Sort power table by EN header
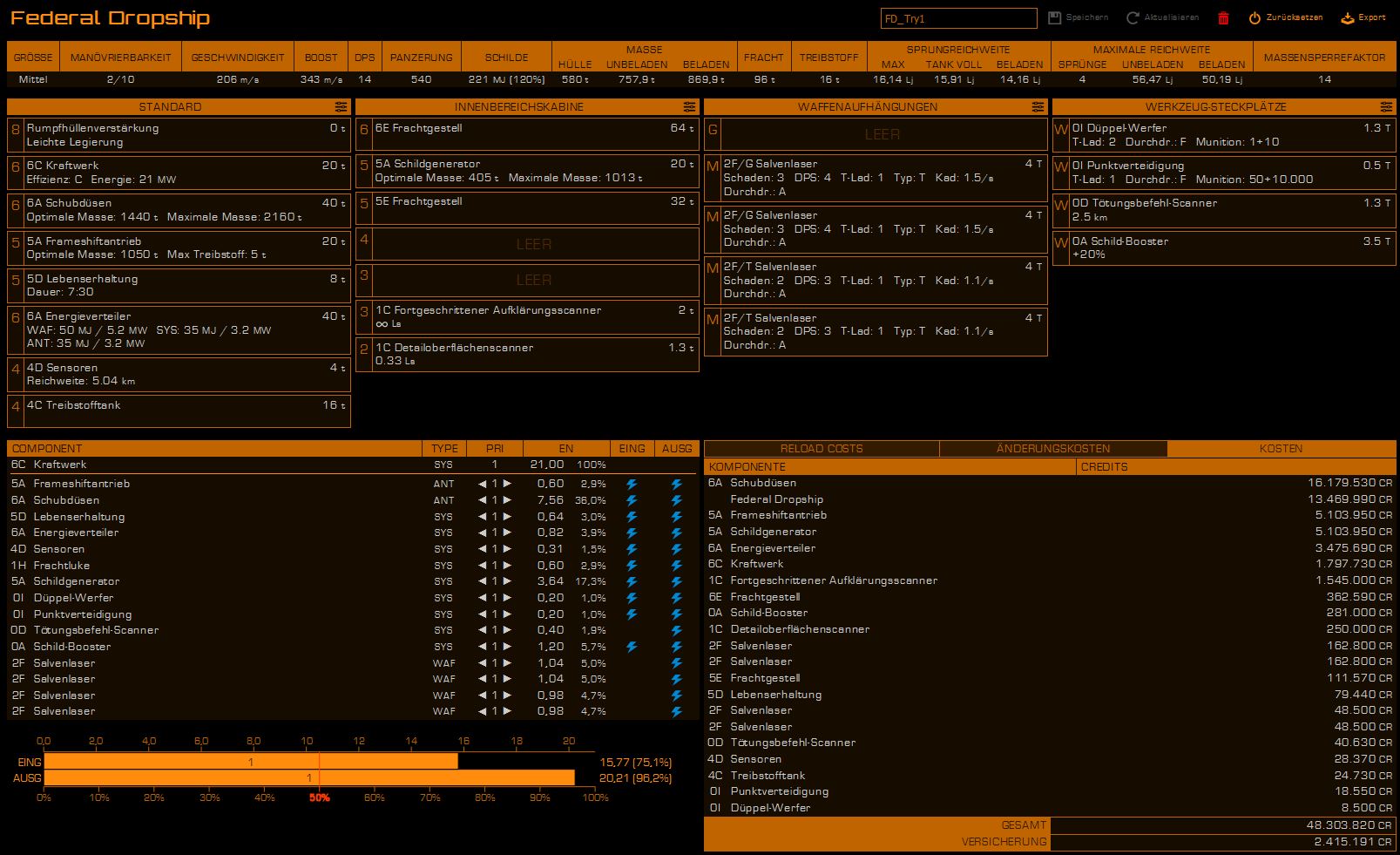 (x=566, y=449)
